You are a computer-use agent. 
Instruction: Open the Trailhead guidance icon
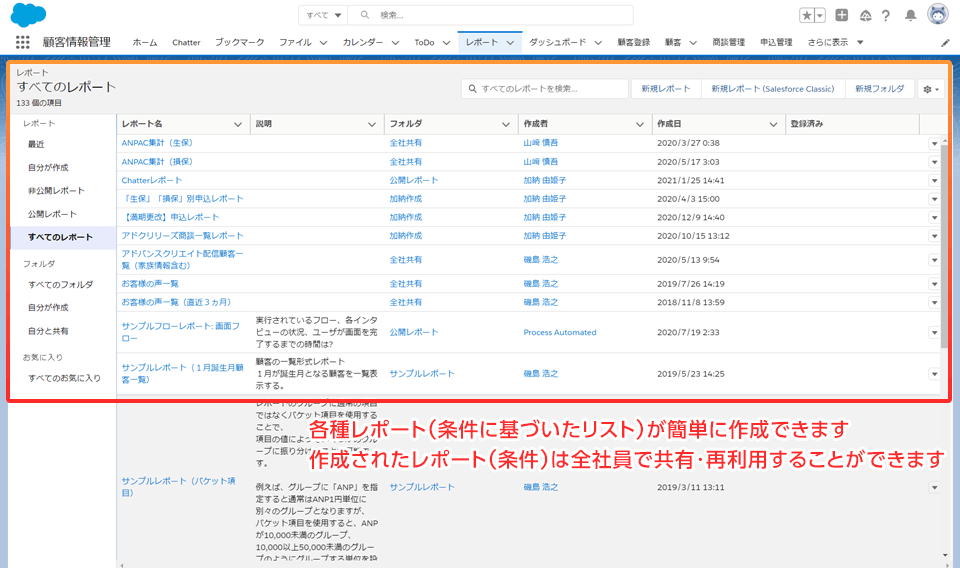(x=865, y=15)
